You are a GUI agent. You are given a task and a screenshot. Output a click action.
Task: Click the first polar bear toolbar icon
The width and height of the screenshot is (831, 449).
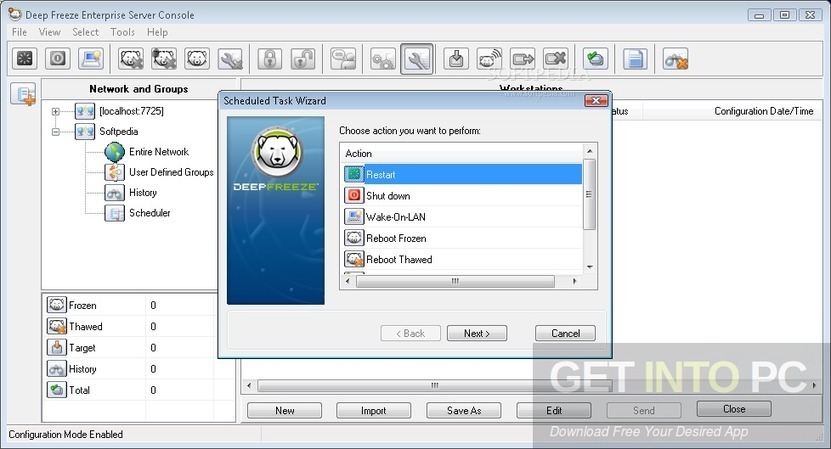pos(131,58)
